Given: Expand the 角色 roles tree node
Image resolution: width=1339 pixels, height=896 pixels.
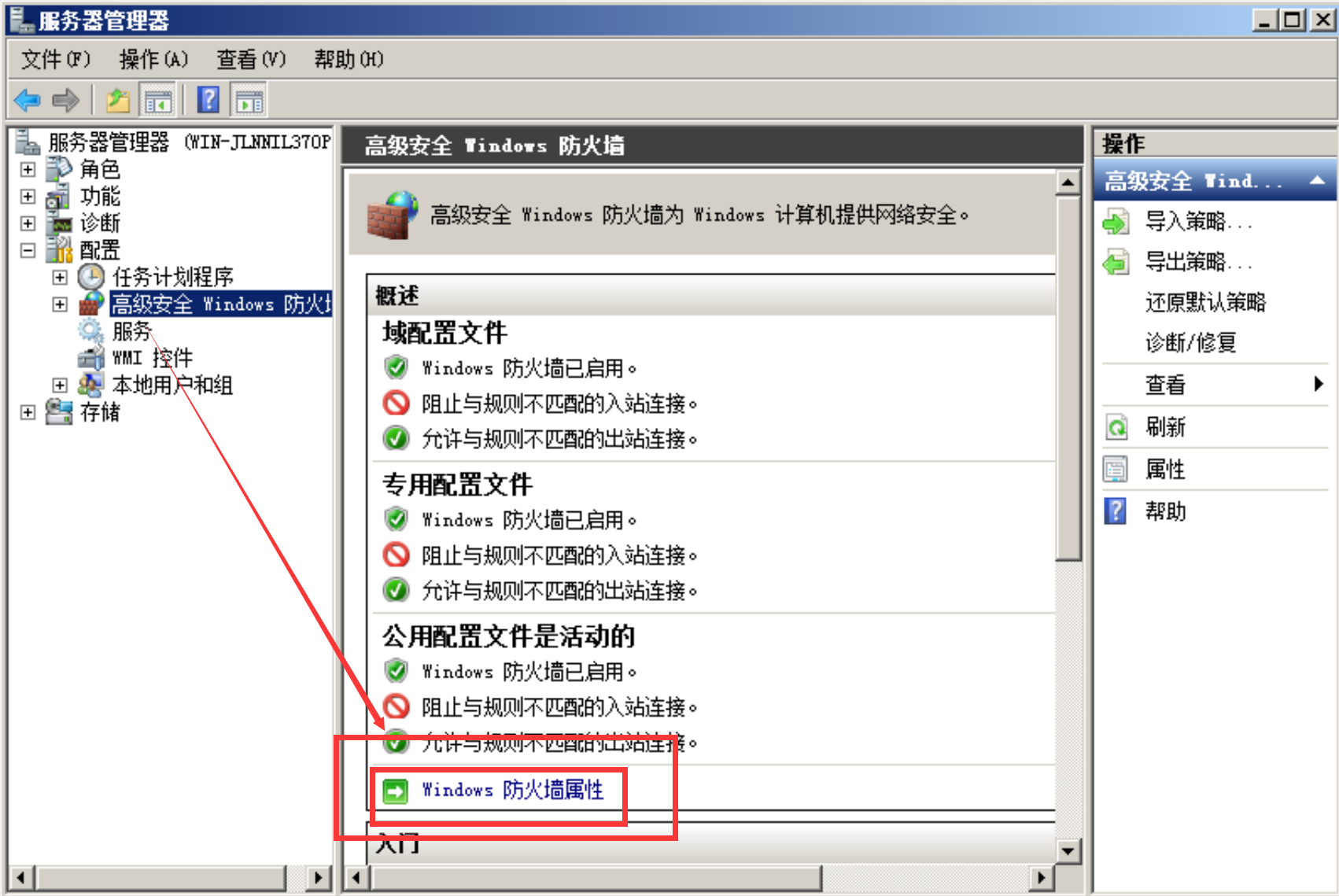Looking at the screenshot, I should pyautogui.click(x=28, y=169).
